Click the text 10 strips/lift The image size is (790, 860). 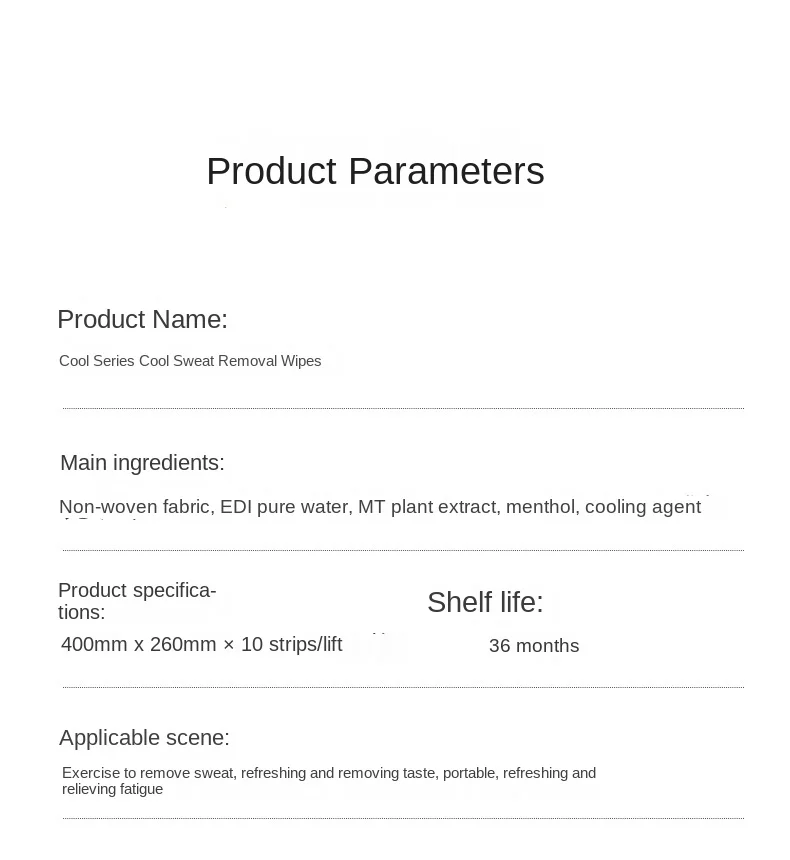pyautogui.click(x=291, y=644)
